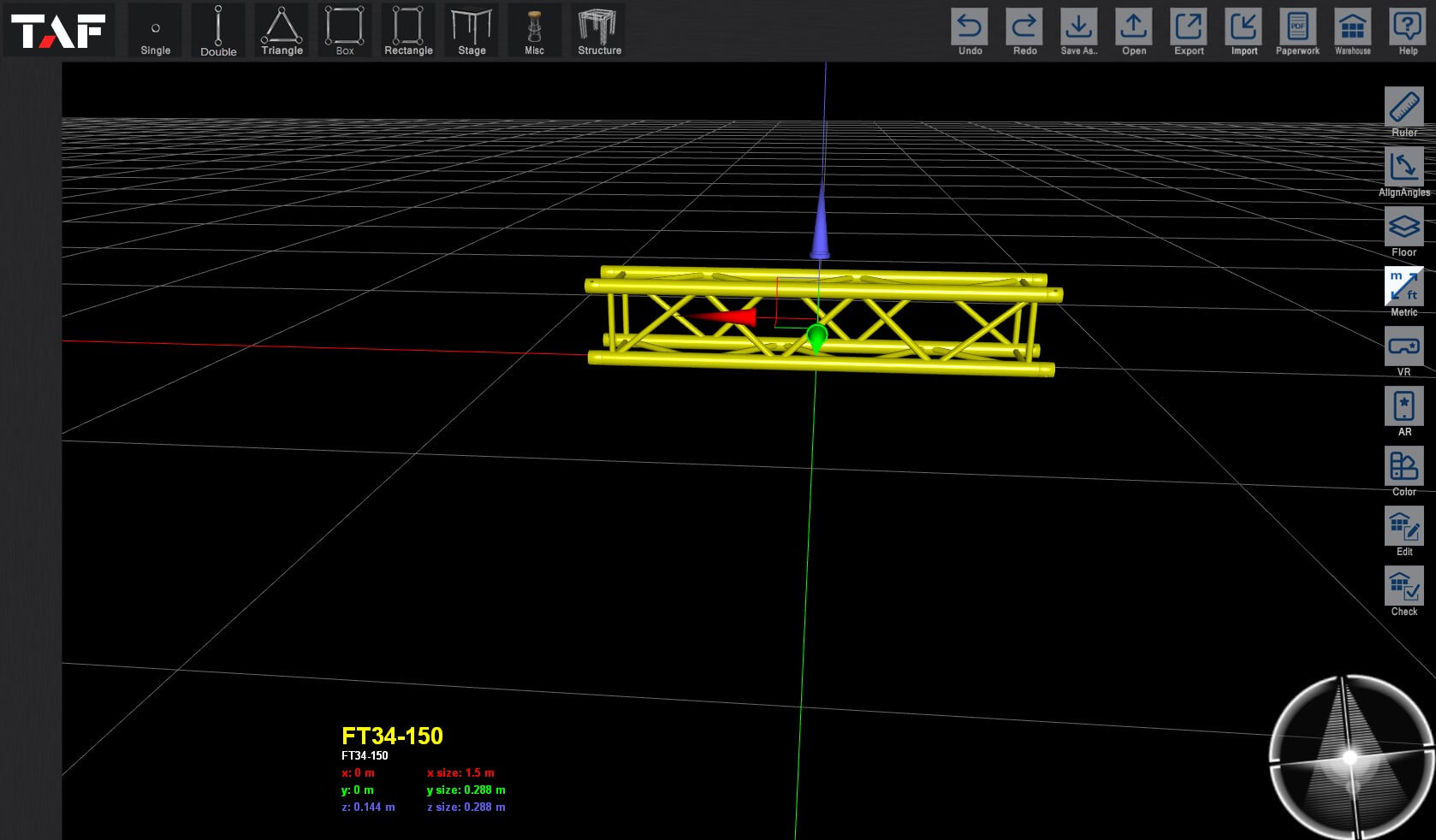Screen dimensions: 1436x840
Task: Open the Stage category
Action: click(472, 31)
